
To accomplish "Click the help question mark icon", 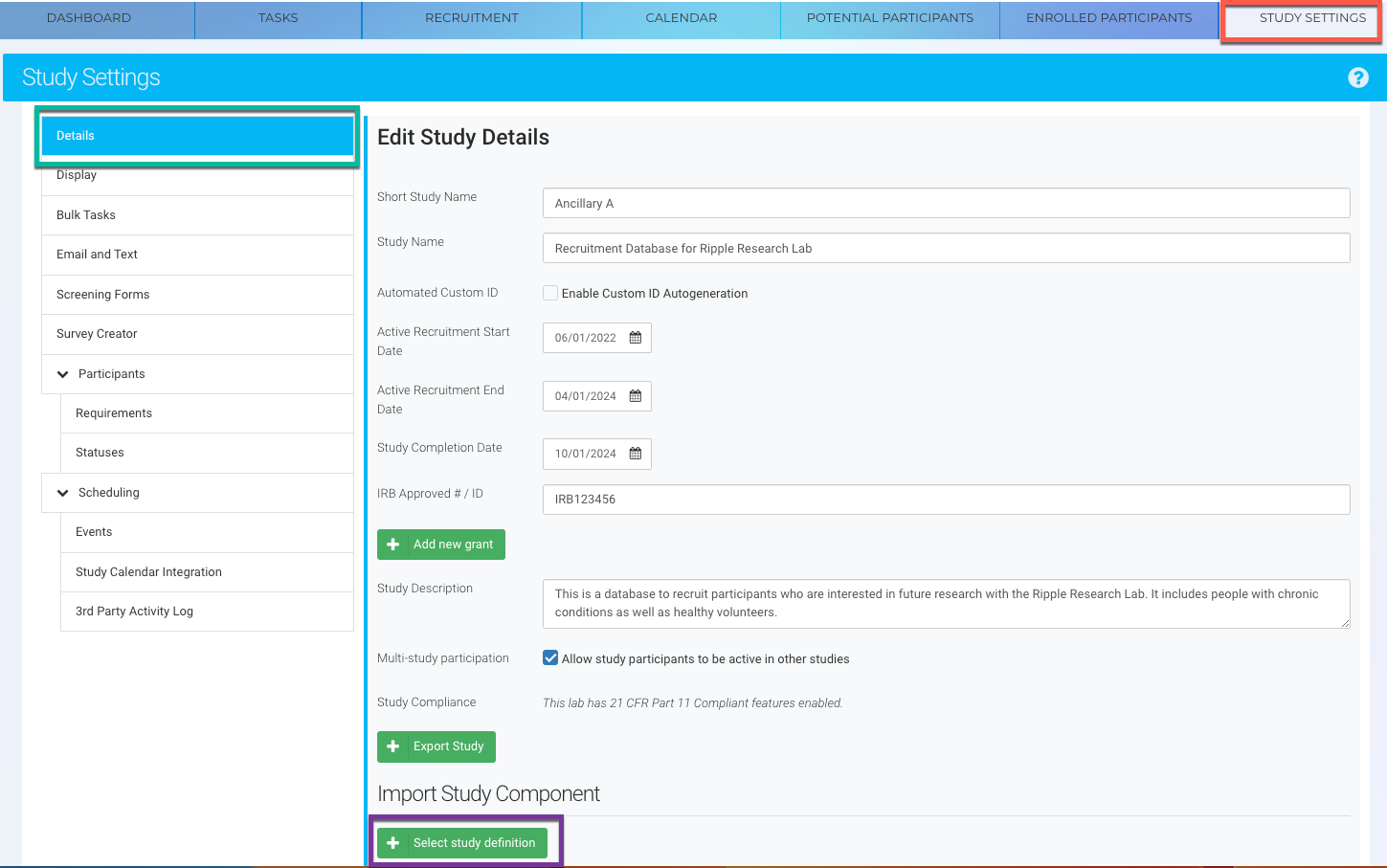I will pos(1357,78).
